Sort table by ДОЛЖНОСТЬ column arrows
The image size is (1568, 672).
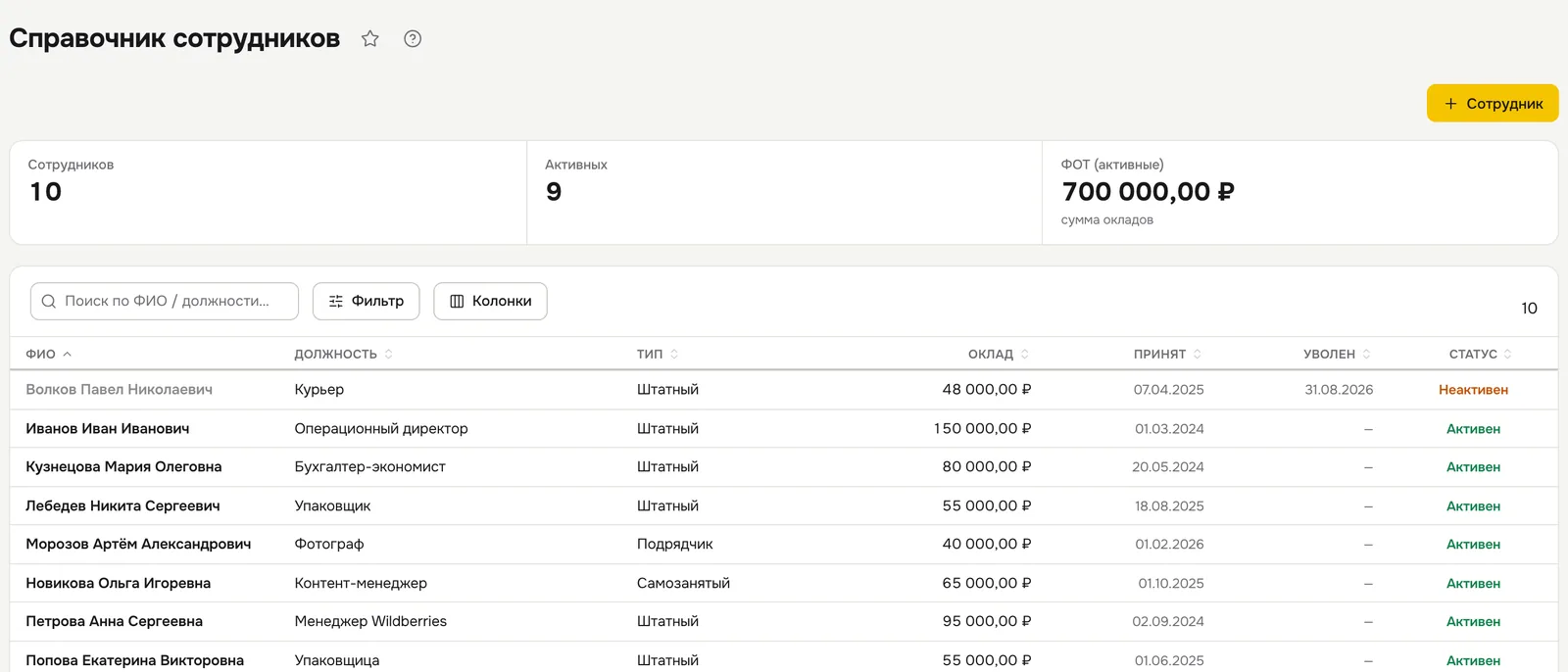[x=388, y=355]
